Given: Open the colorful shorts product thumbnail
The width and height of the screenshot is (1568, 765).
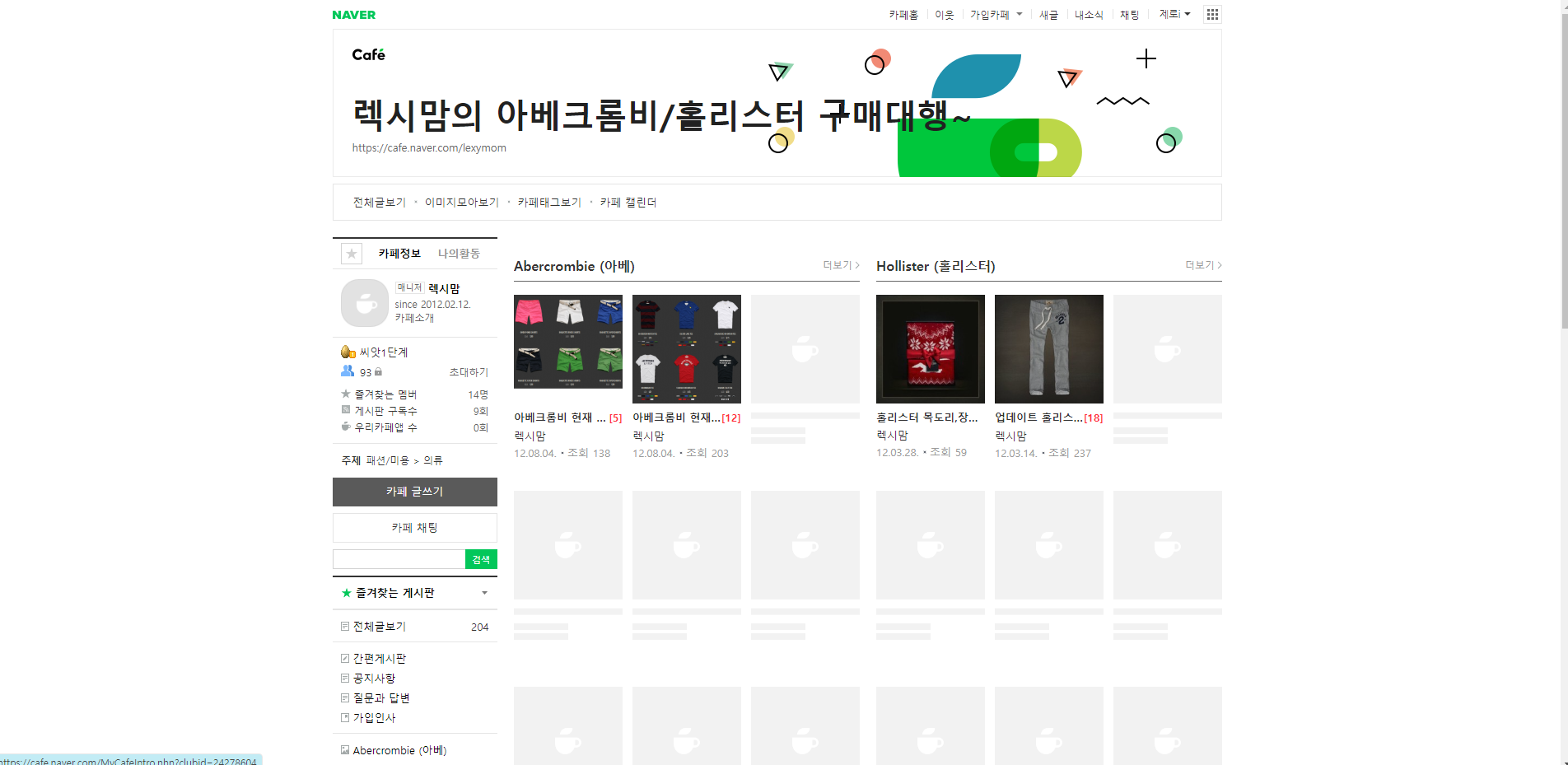Looking at the screenshot, I should coord(568,342).
